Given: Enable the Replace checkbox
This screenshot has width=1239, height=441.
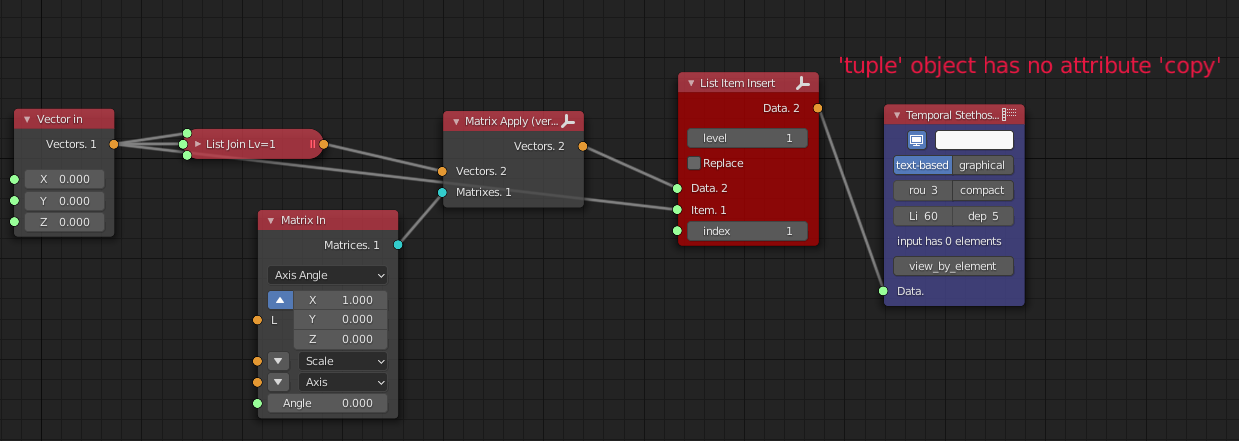Looking at the screenshot, I should pyautogui.click(x=694, y=163).
